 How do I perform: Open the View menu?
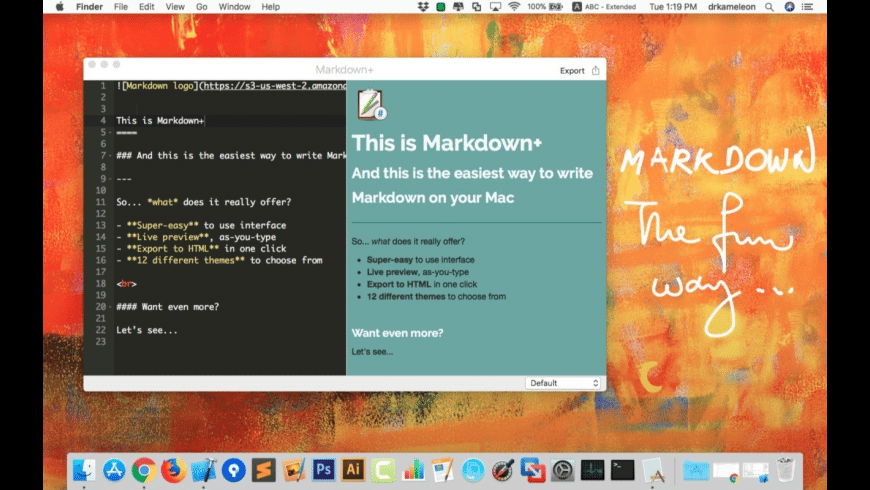[x=175, y=7]
